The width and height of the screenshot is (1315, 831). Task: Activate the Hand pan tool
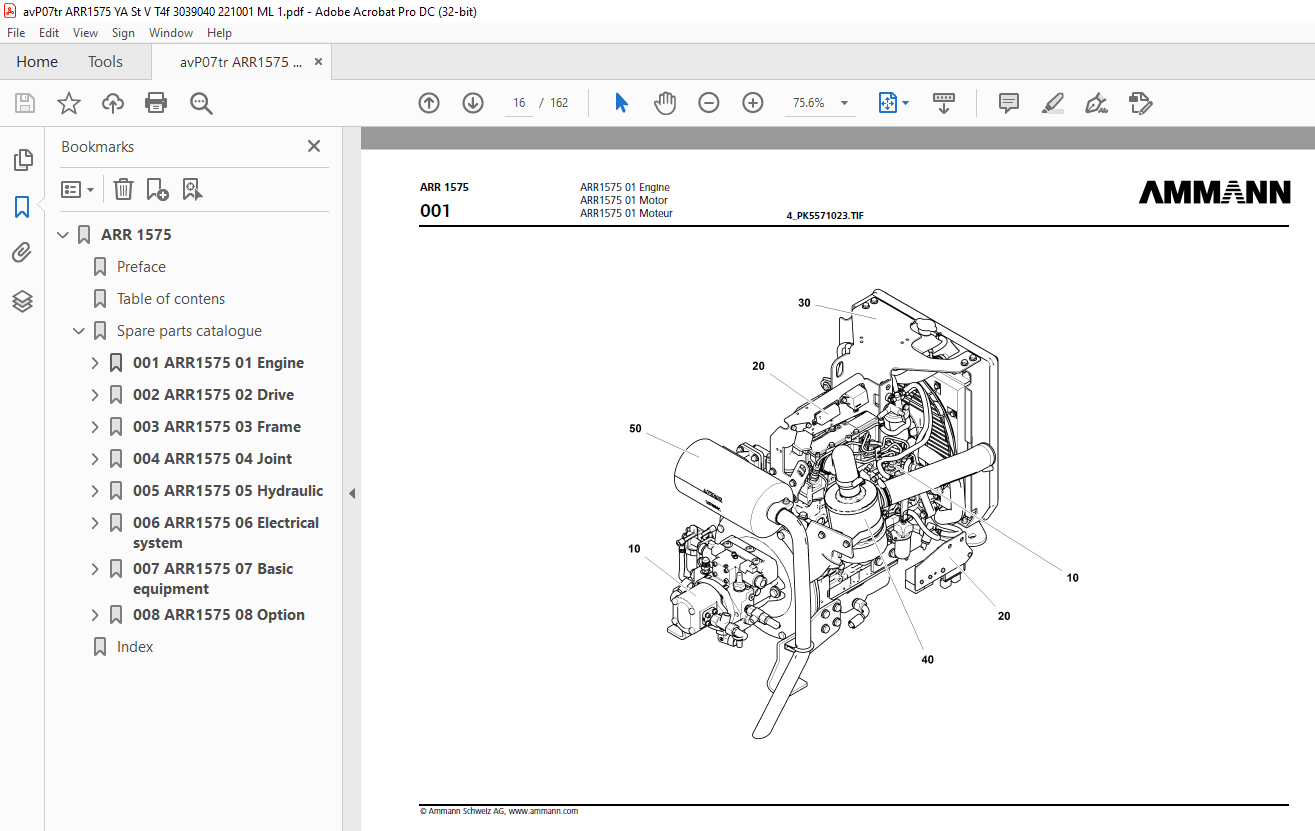665,103
